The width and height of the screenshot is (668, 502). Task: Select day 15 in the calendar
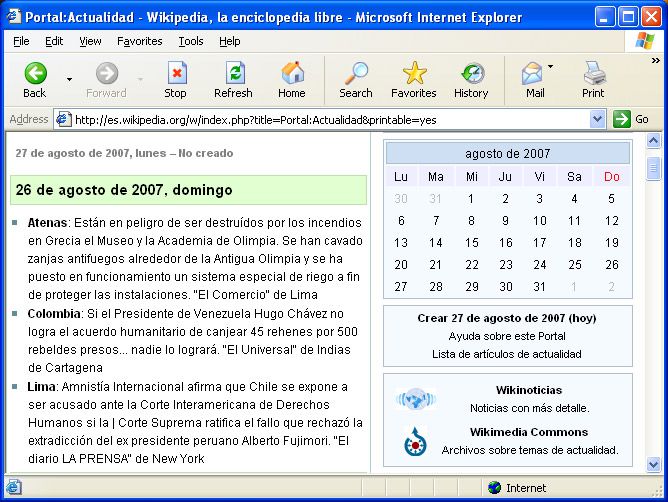471,243
